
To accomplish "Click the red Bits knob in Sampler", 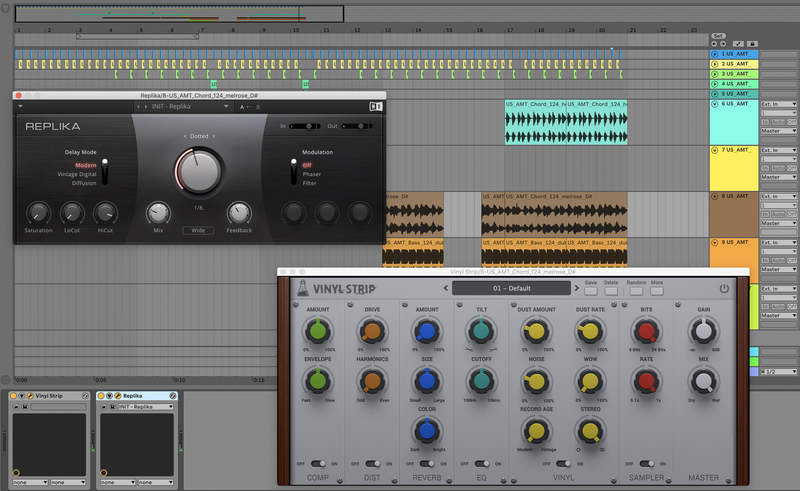I will point(646,331).
